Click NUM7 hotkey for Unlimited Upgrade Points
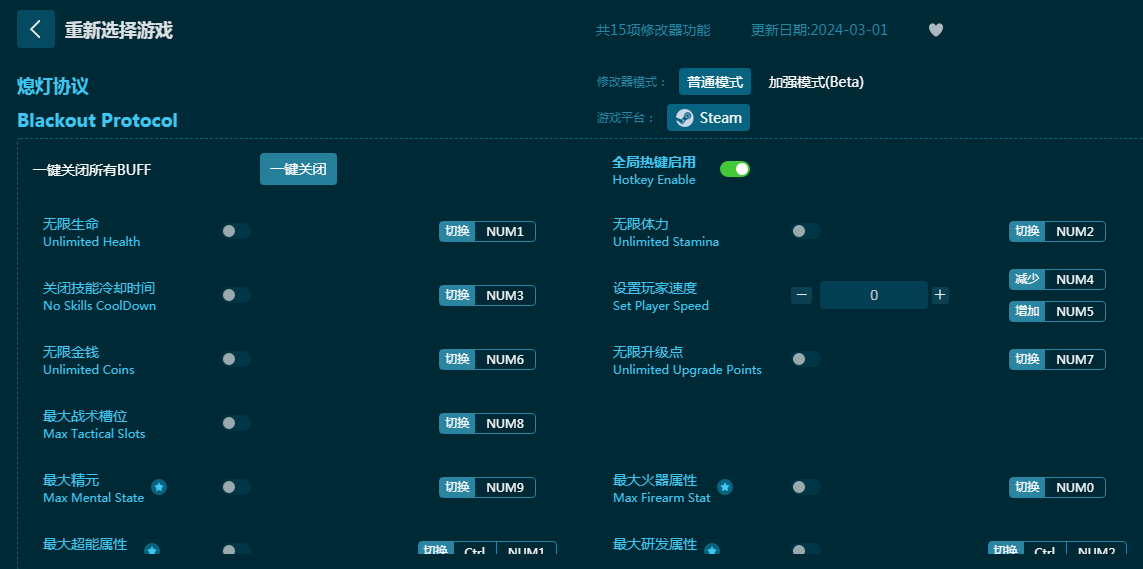 tap(1057, 360)
